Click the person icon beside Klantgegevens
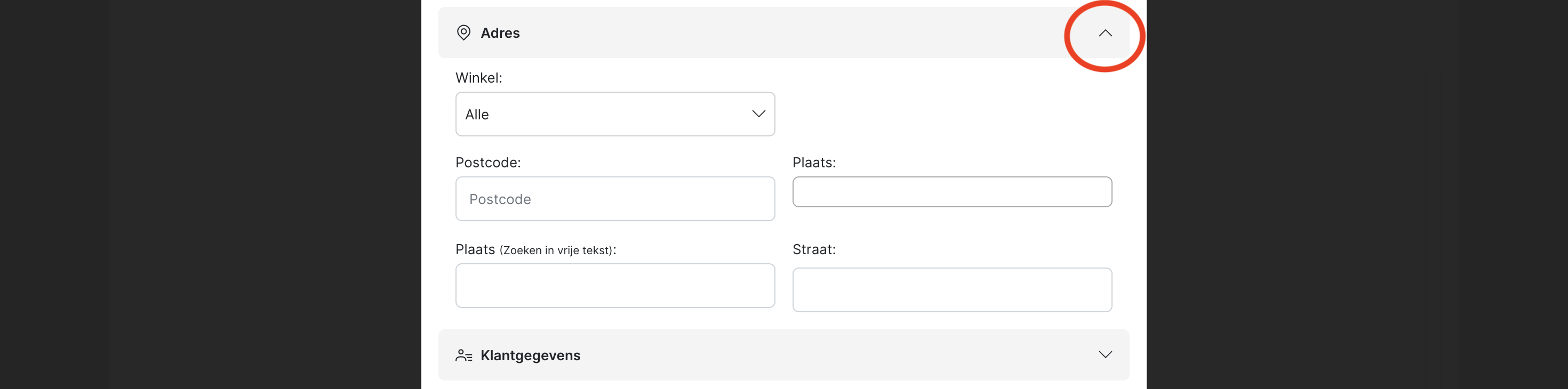1568x389 pixels. point(463,355)
